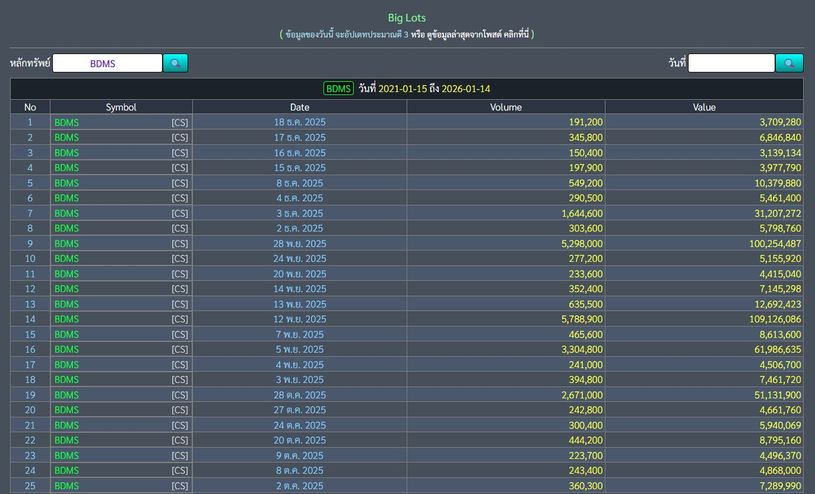The width and height of the screenshot is (815, 494).
Task: Click the search button next to the date field
Action: click(x=789, y=63)
